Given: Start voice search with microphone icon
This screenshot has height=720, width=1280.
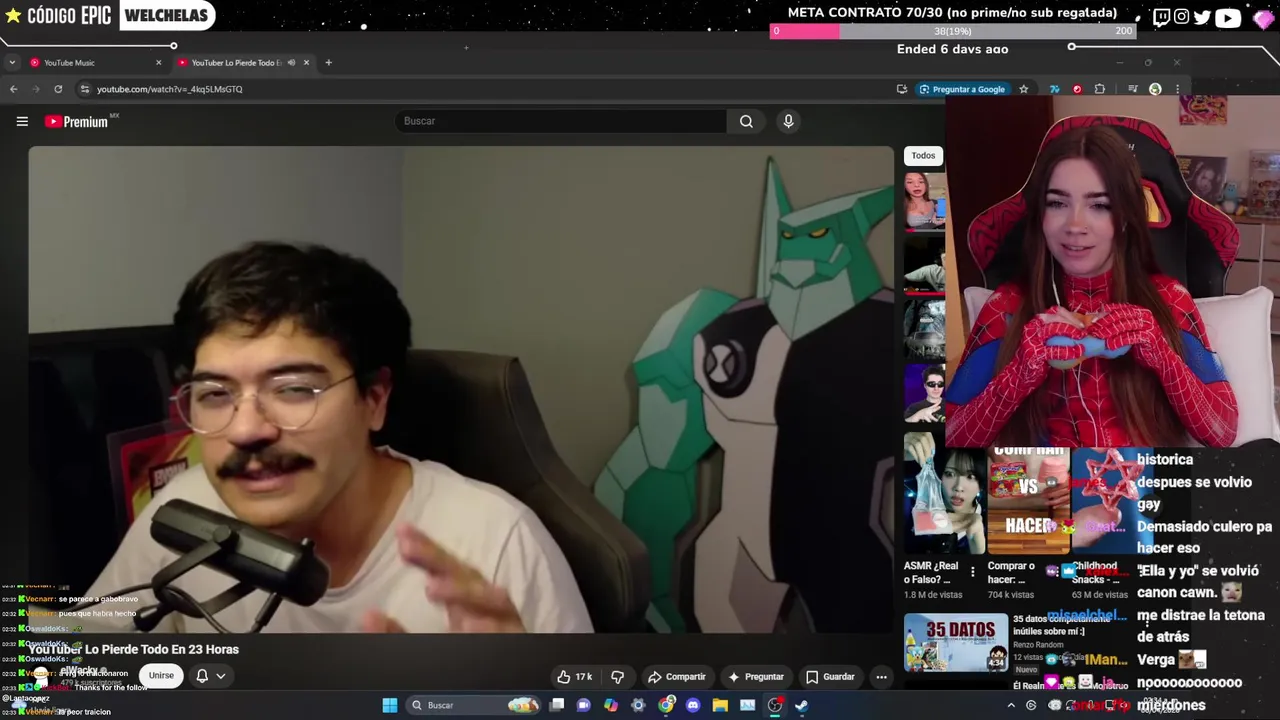Looking at the screenshot, I should tap(788, 121).
